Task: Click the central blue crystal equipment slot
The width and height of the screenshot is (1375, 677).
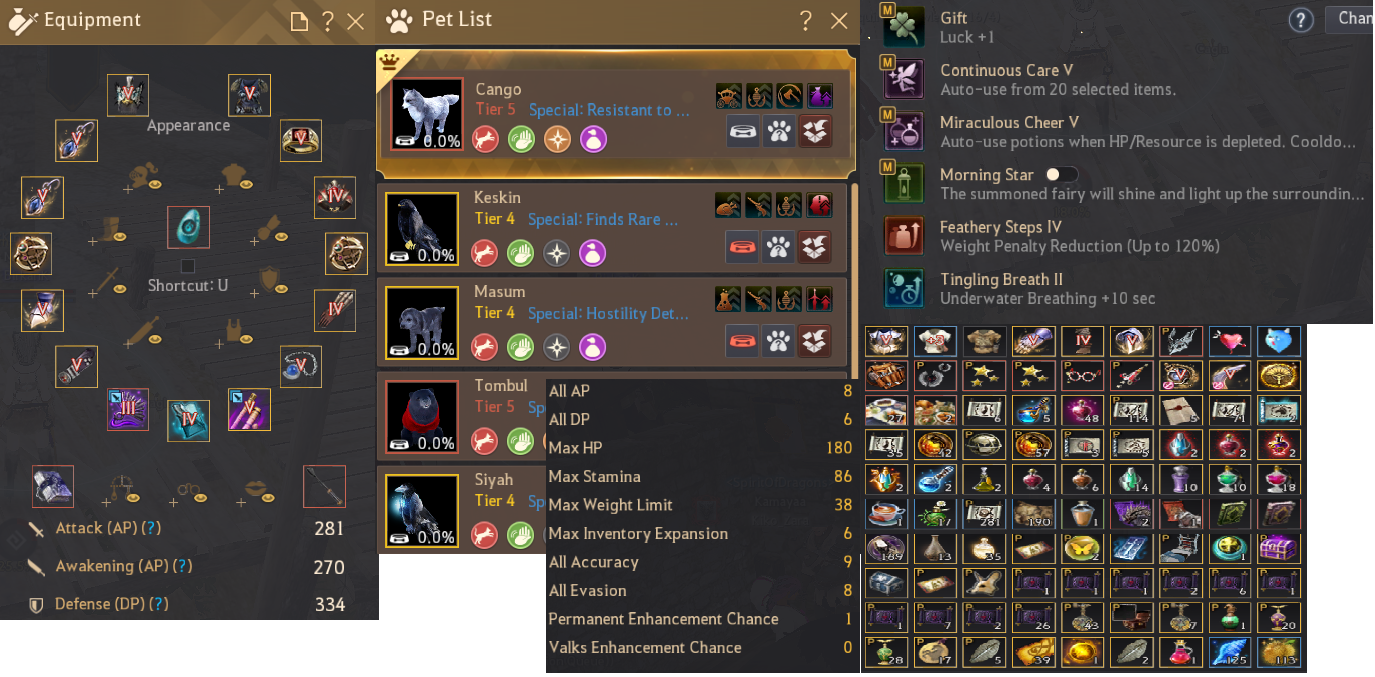Action: pos(188,227)
